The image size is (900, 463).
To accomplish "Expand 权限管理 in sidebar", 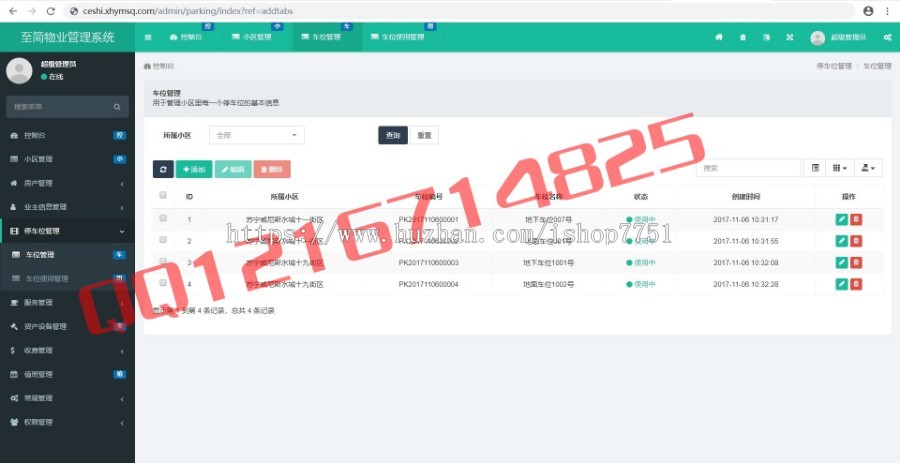I will click(67, 422).
